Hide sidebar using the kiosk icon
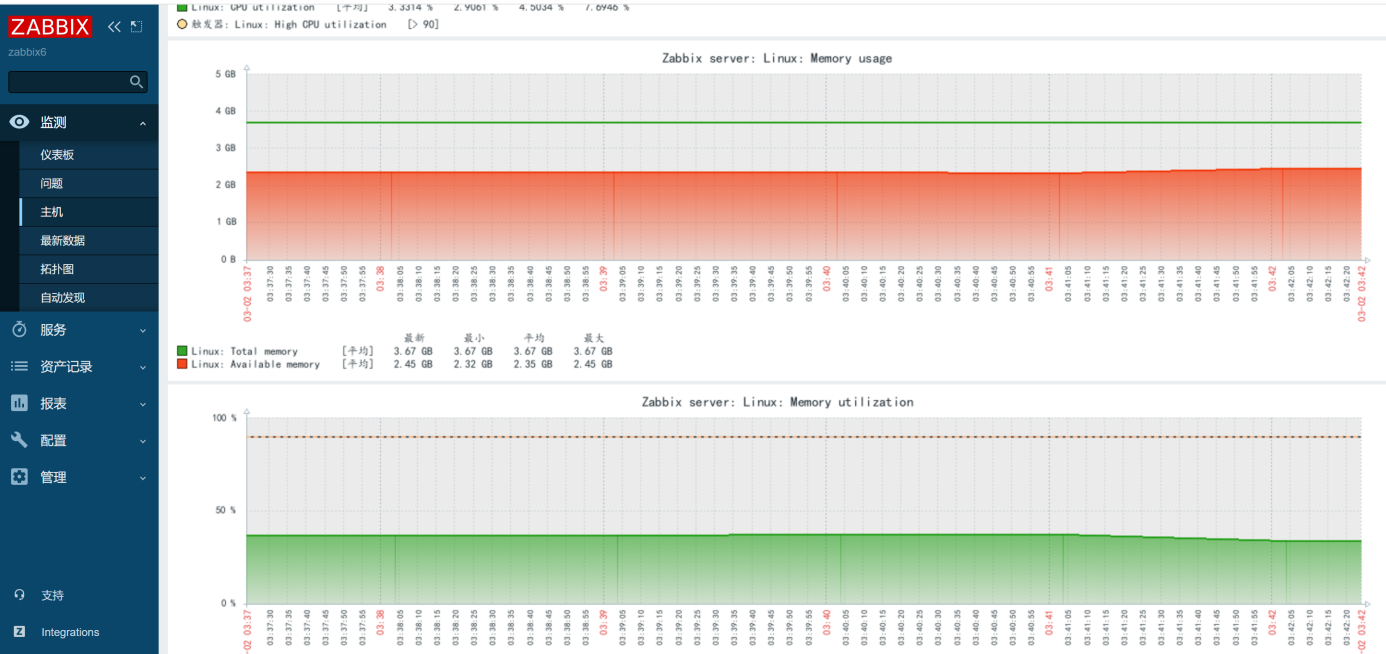Screen dimensions: 1386x654 137,27
